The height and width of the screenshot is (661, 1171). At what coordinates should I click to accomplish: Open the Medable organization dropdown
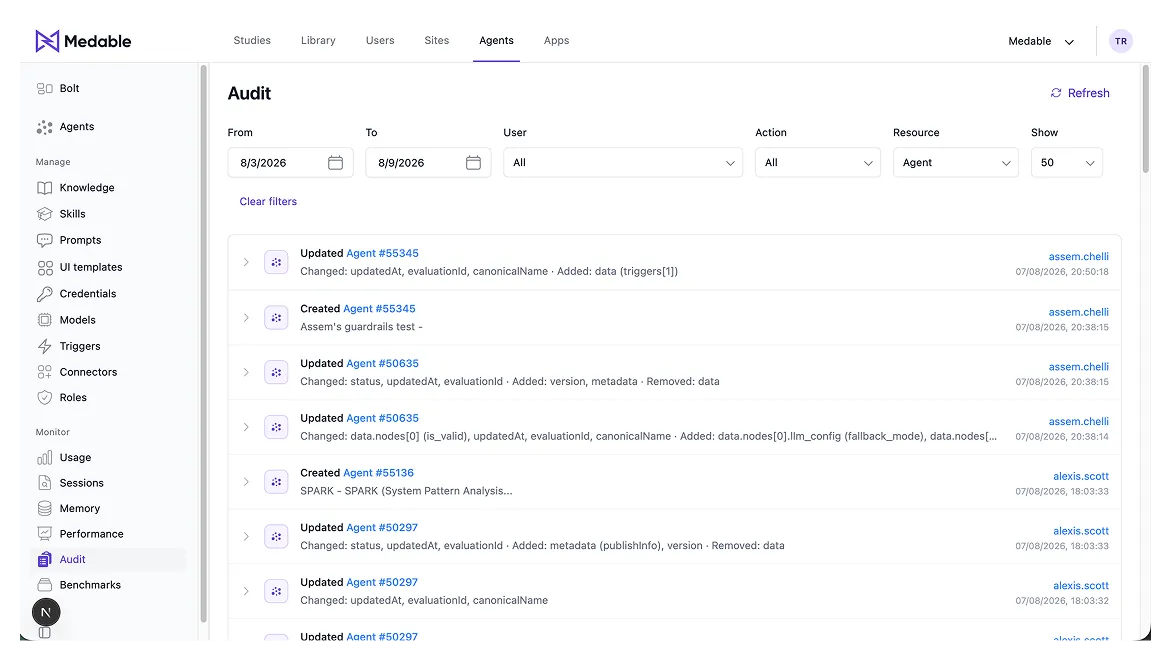click(x=1041, y=42)
